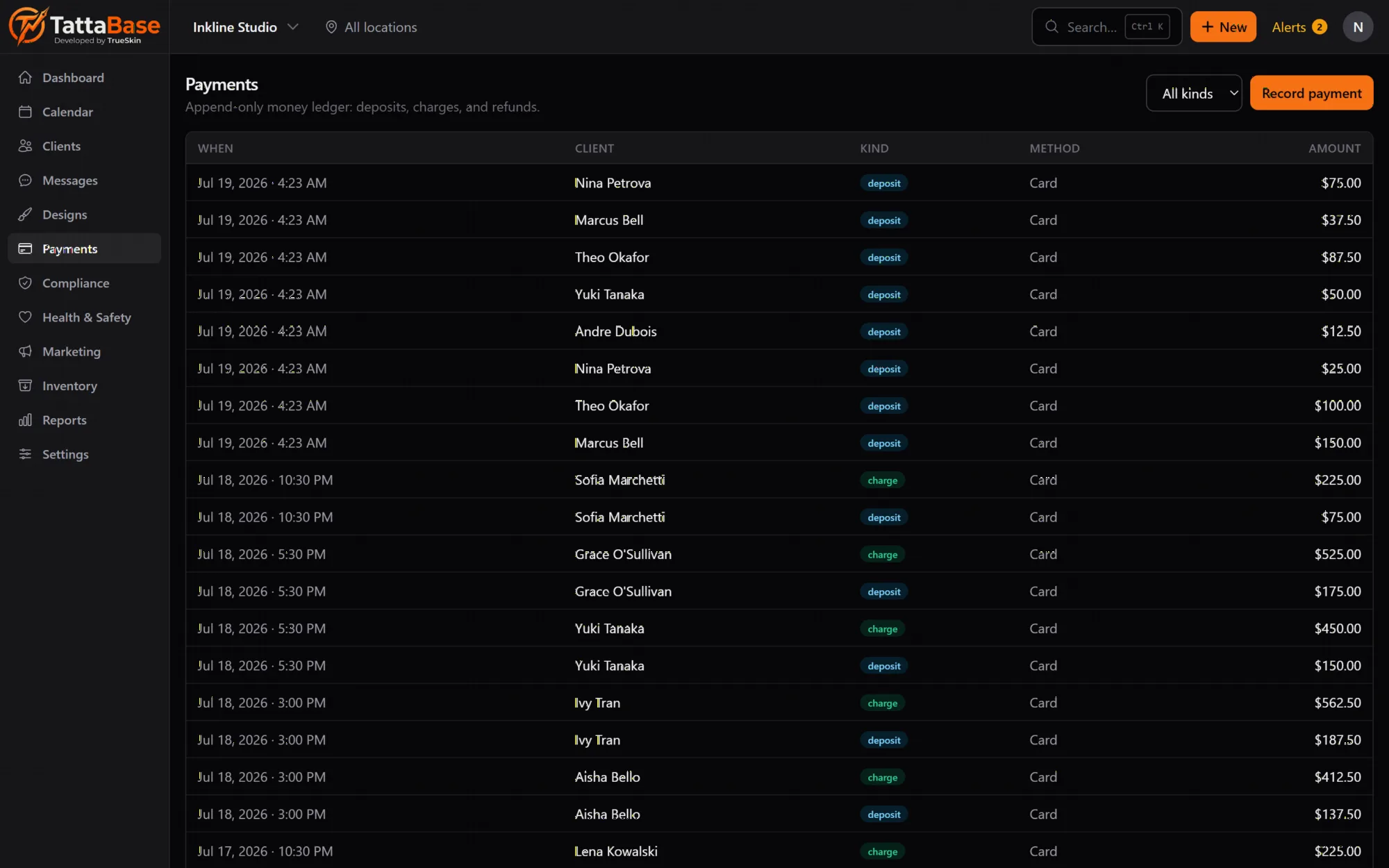Click Sofia Marchetti in the $75.00 deposit row
This screenshot has width=1389, height=868.
pos(619,517)
